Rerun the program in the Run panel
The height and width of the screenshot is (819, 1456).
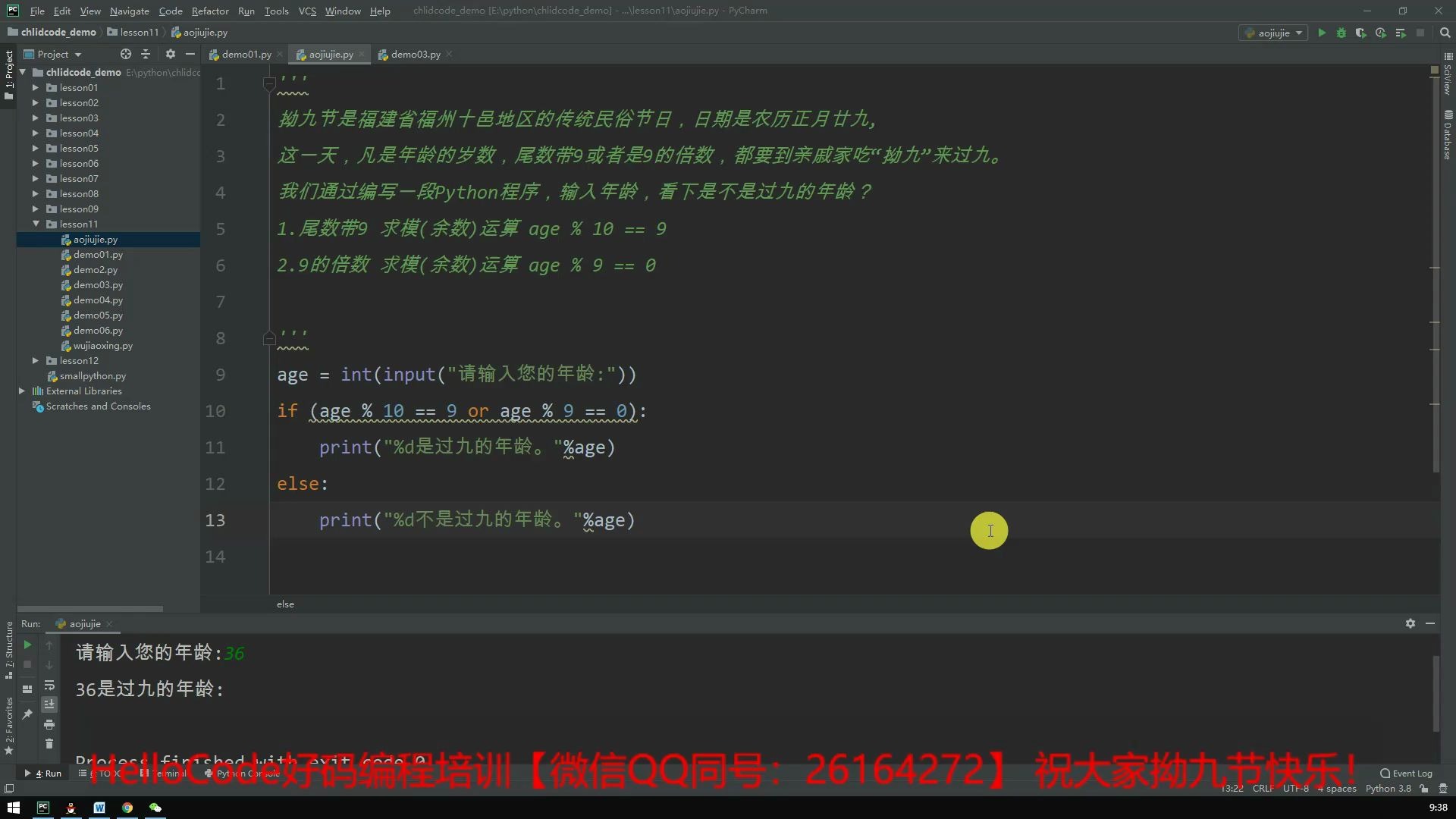point(27,645)
